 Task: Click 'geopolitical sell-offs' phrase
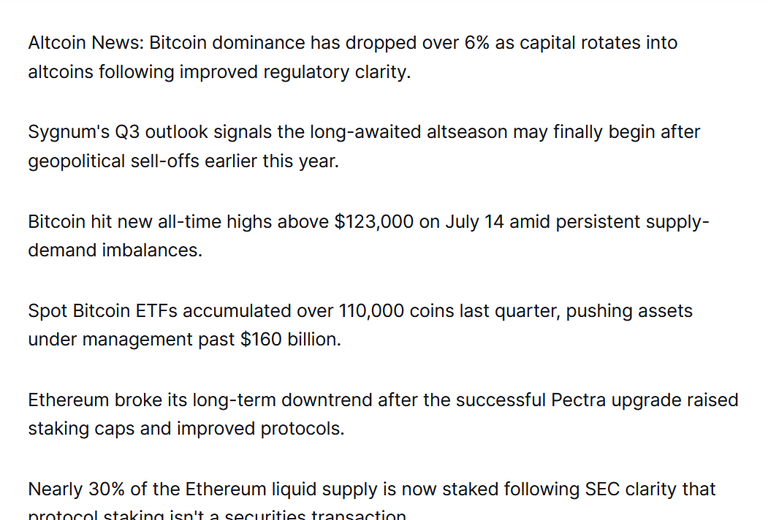(114, 162)
